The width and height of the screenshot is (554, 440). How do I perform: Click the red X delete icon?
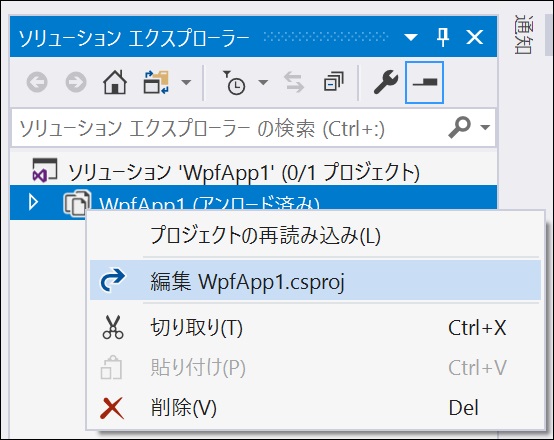pos(112,408)
